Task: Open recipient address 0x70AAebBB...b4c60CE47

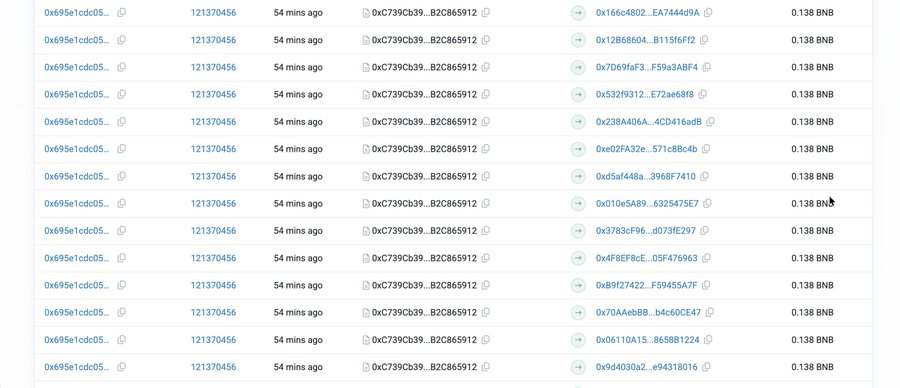Action: coord(649,312)
